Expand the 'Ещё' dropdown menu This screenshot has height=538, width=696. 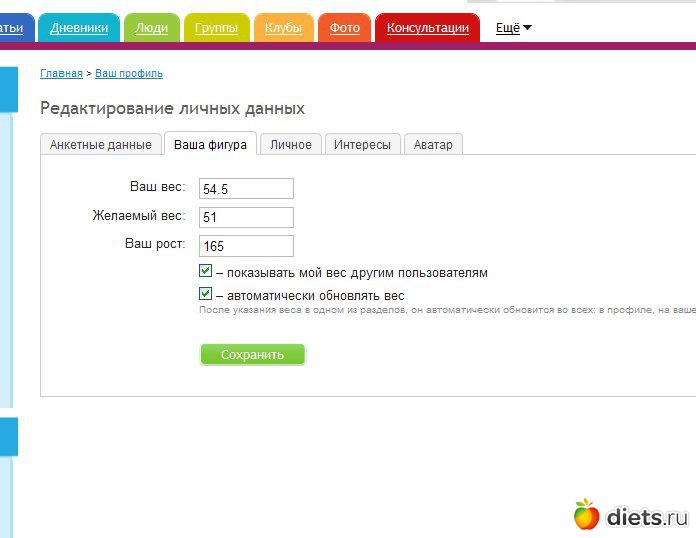point(513,28)
